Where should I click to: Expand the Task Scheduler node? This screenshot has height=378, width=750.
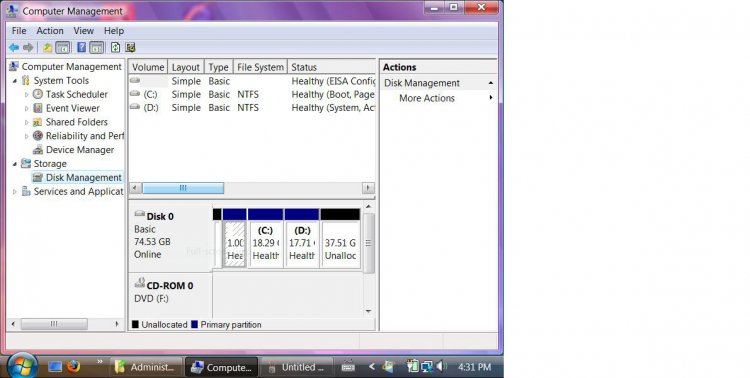[x=27, y=95]
